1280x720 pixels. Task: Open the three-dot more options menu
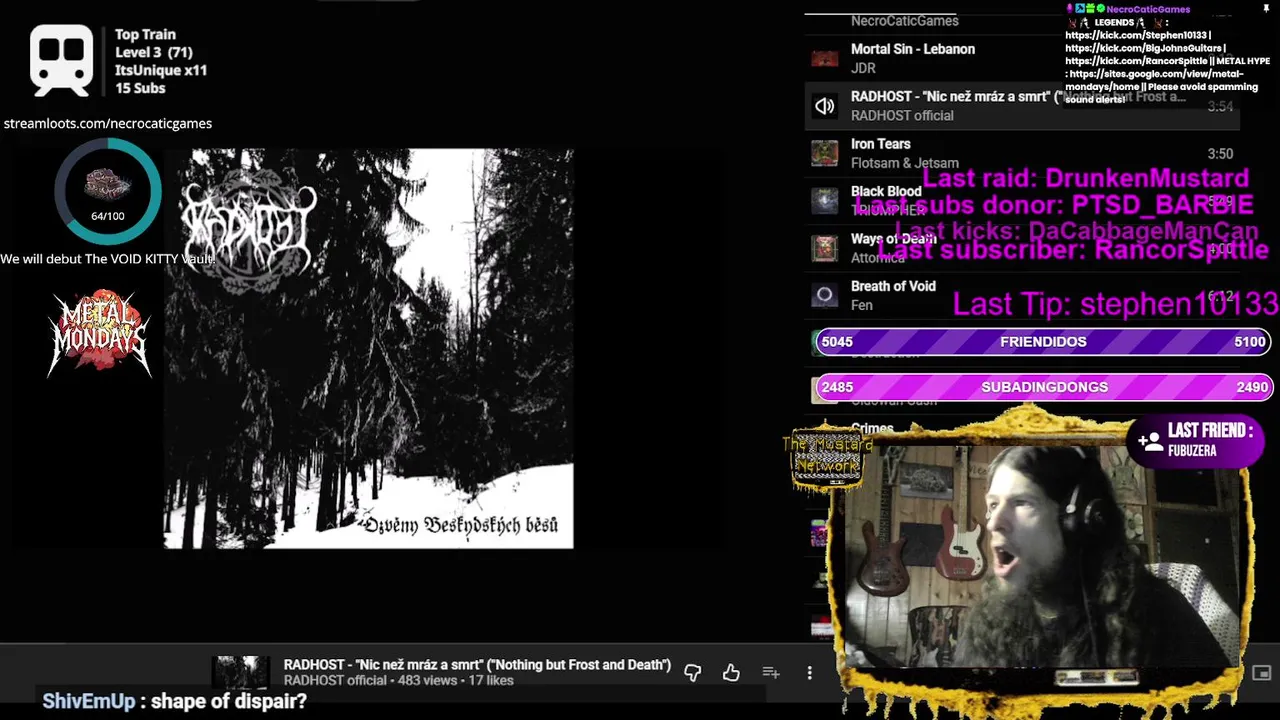pos(809,673)
